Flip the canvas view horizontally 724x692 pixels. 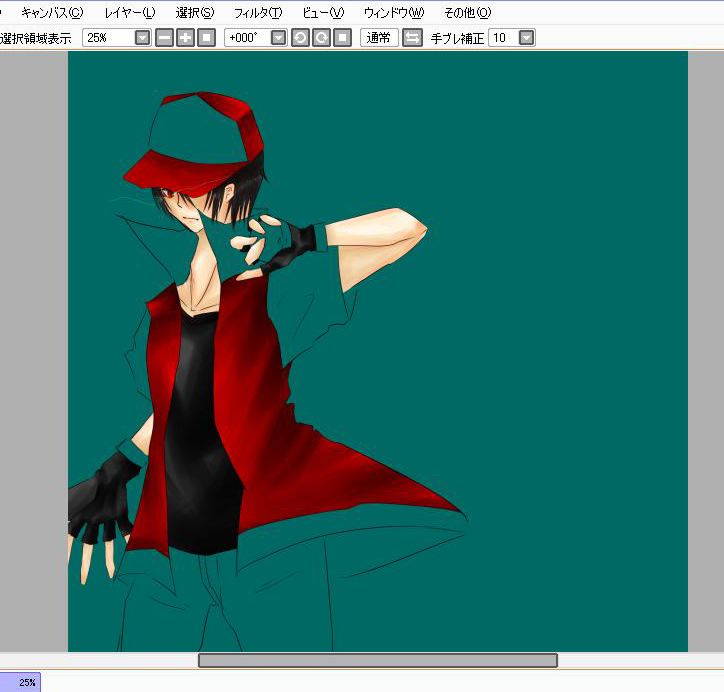click(x=412, y=38)
